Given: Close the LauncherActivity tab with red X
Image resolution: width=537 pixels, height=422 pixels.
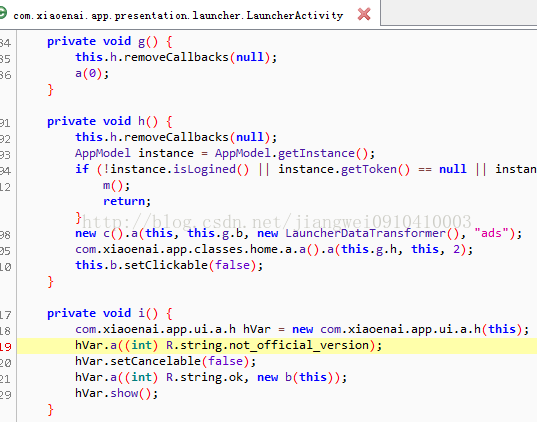Looking at the screenshot, I should click(364, 14).
